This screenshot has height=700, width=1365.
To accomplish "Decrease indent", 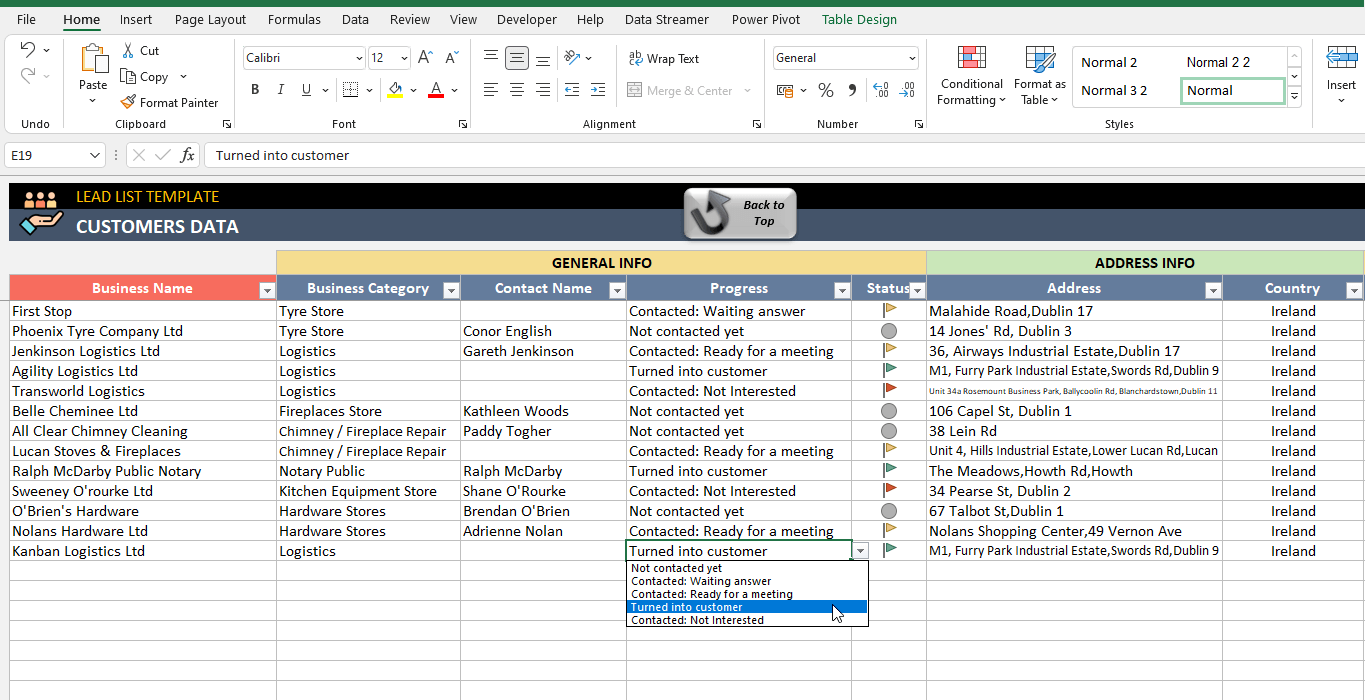I will 572,90.
